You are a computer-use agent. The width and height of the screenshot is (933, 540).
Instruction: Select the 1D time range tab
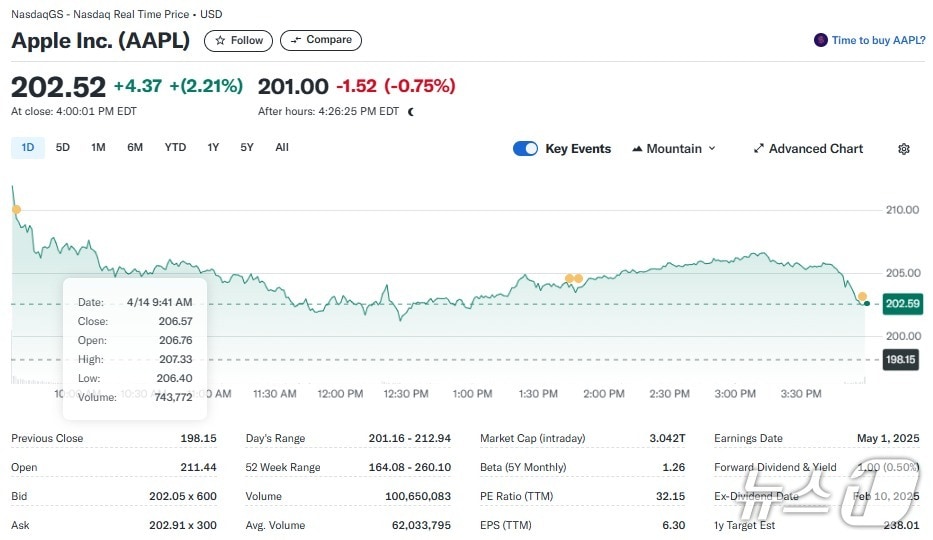(x=28, y=148)
